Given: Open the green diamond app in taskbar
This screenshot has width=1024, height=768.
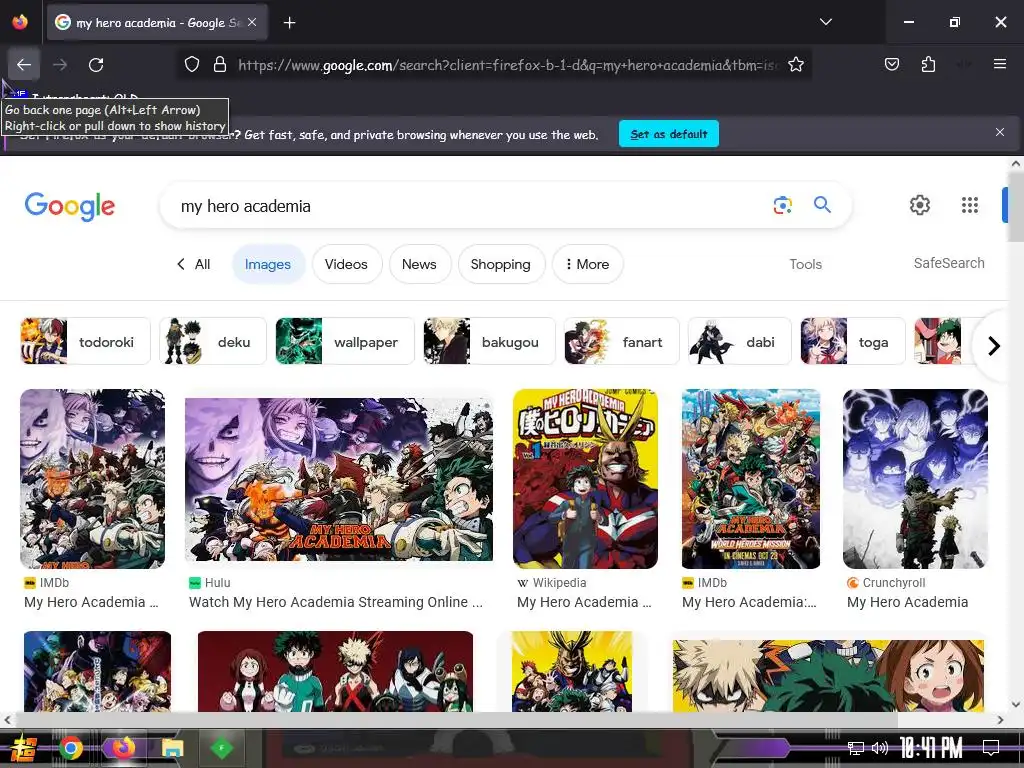Looking at the screenshot, I should click(x=221, y=748).
